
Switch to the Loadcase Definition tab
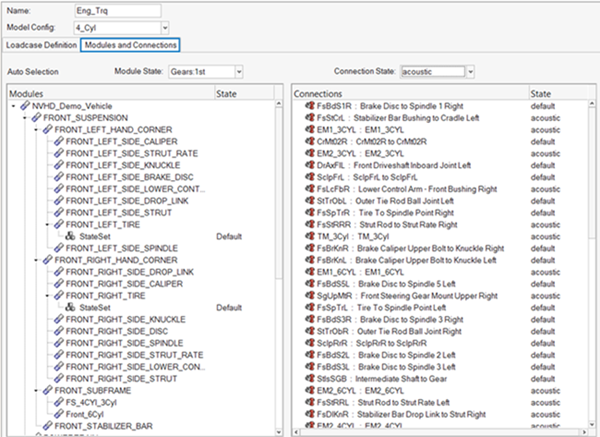40,46
